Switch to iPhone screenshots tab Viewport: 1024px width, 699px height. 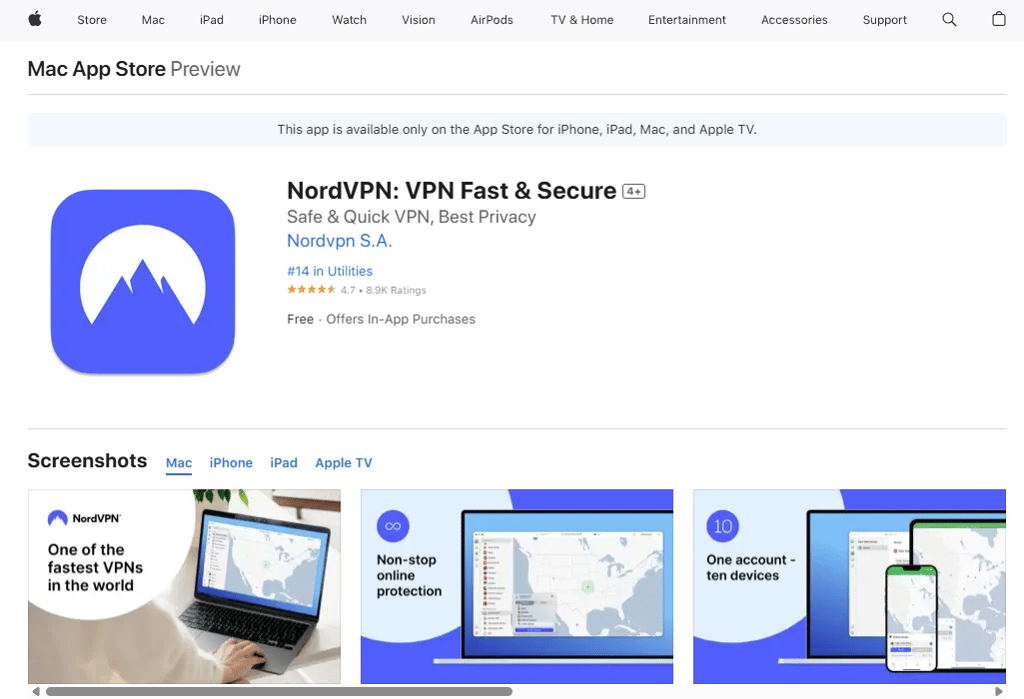[231, 463]
